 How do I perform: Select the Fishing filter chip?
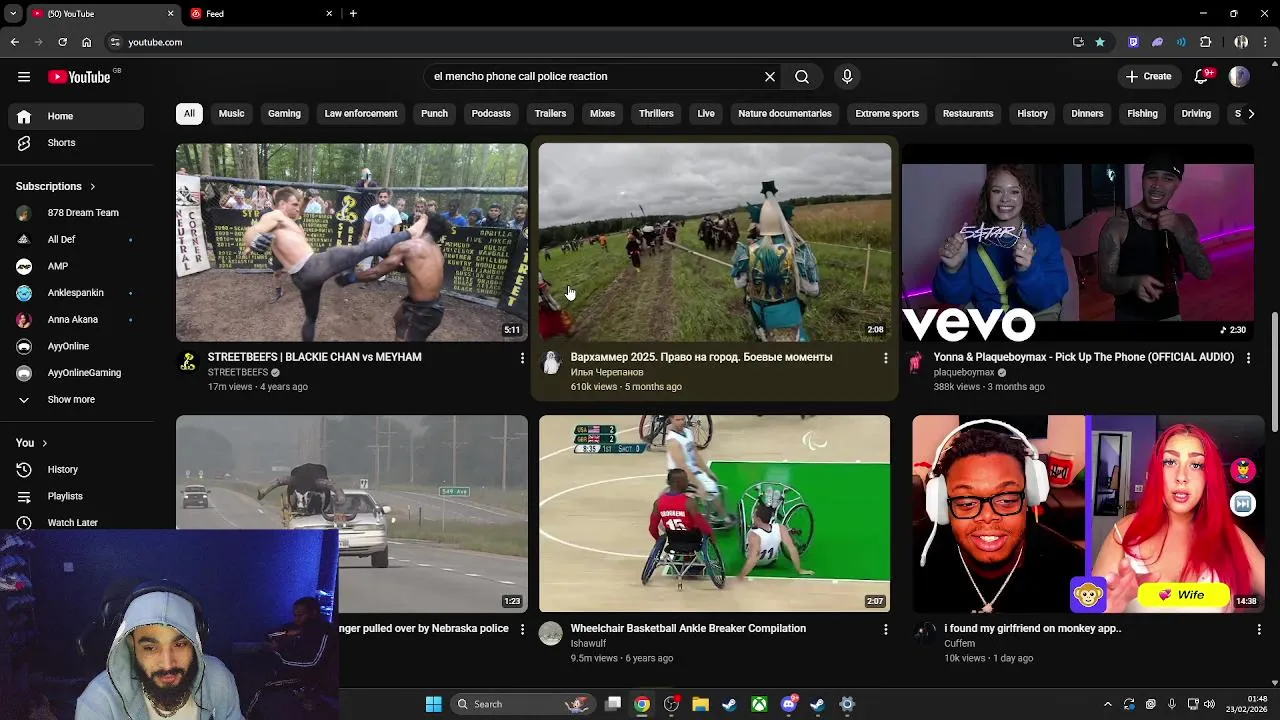tap(1142, 113)
